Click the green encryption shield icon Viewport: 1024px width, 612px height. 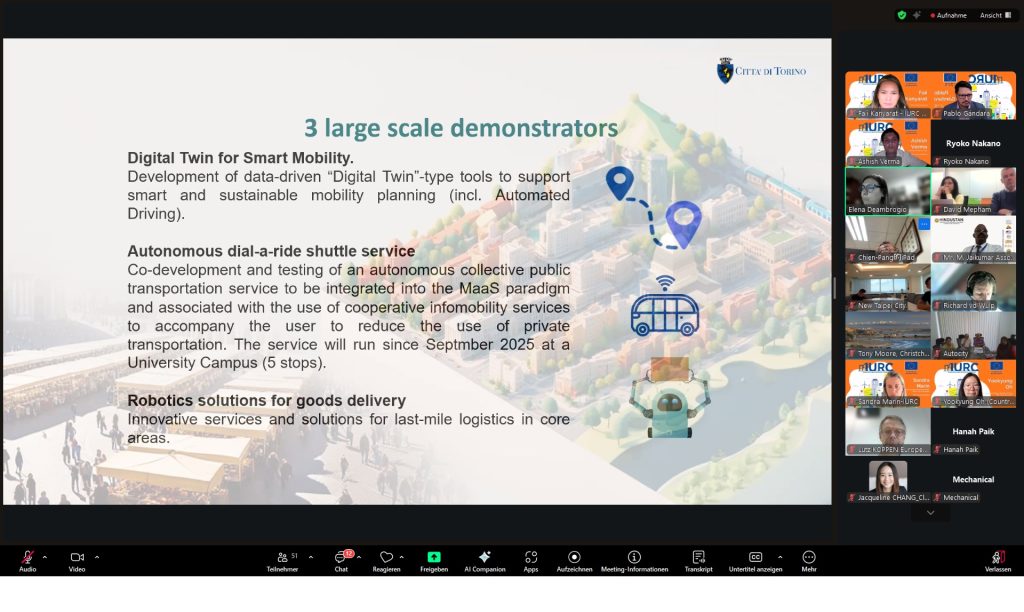pos(902,15)
